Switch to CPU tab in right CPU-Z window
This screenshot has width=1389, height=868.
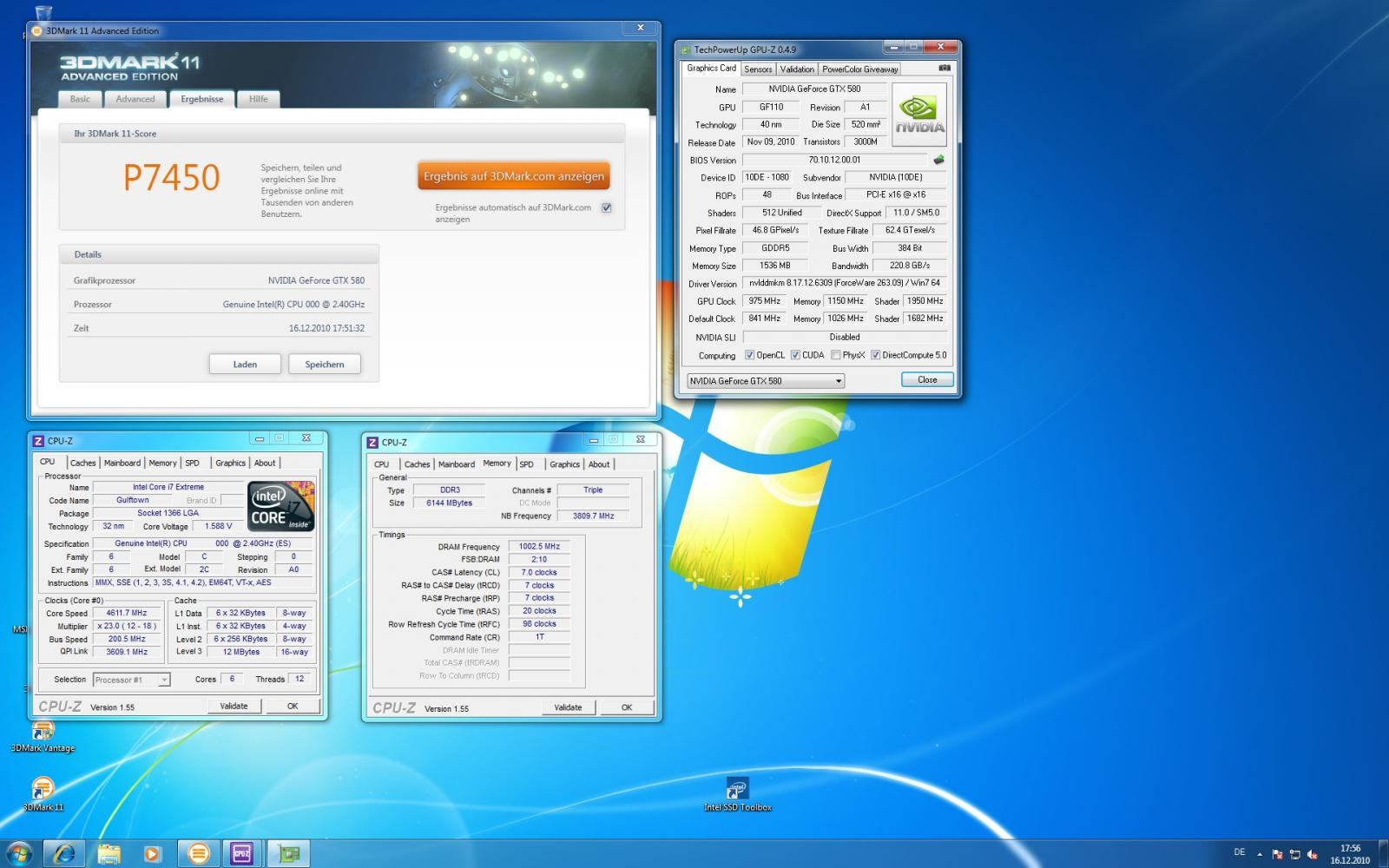click(x=382, y=464)
